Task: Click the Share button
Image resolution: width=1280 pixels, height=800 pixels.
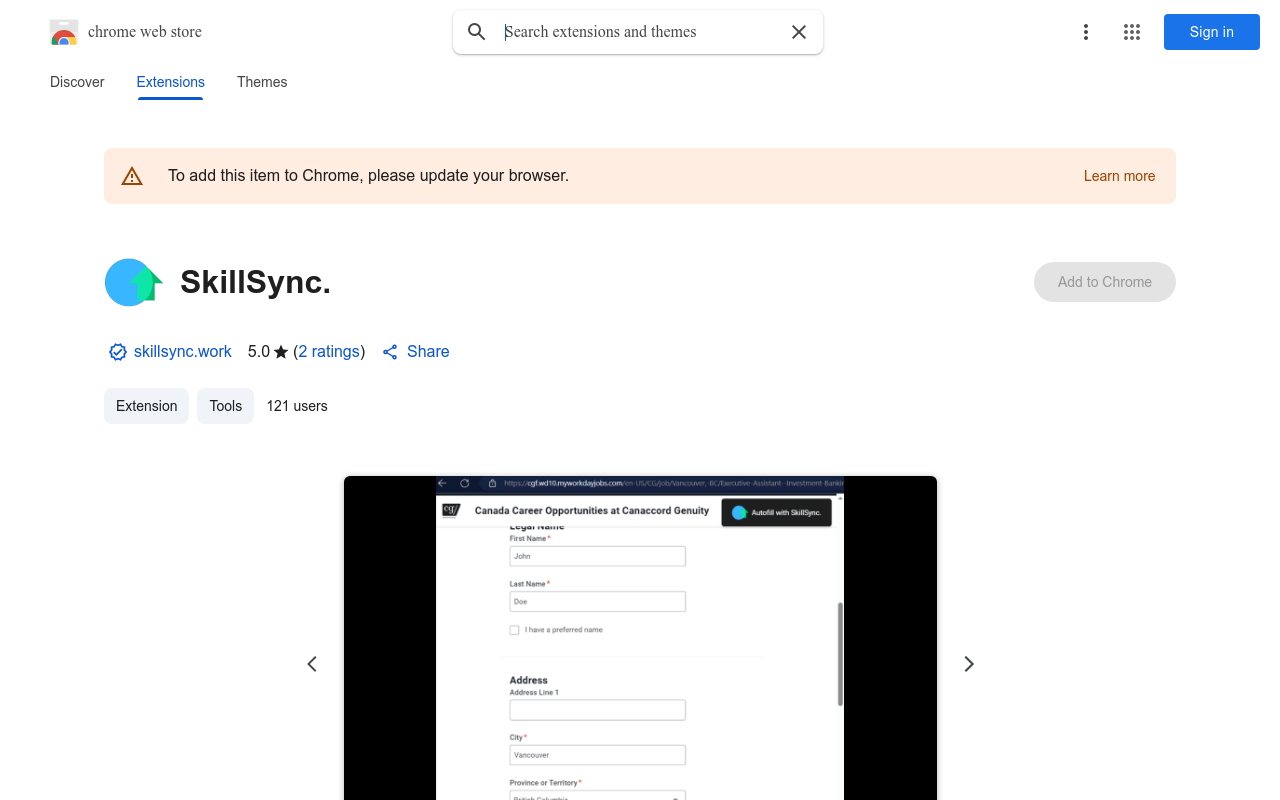Action: tap(416, 352)
